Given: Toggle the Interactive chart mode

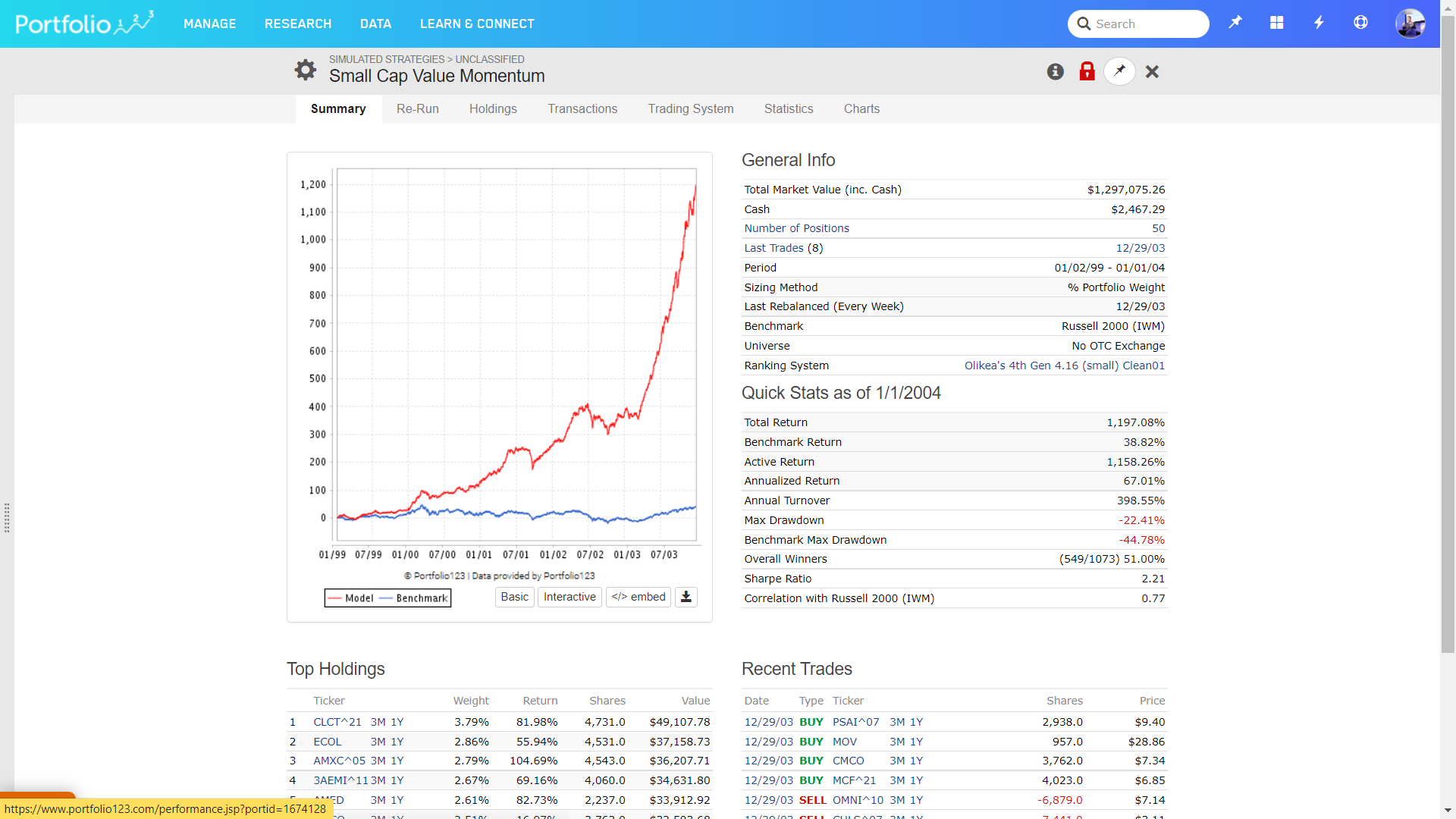Looking at the screenshot, I should (570, 597).
